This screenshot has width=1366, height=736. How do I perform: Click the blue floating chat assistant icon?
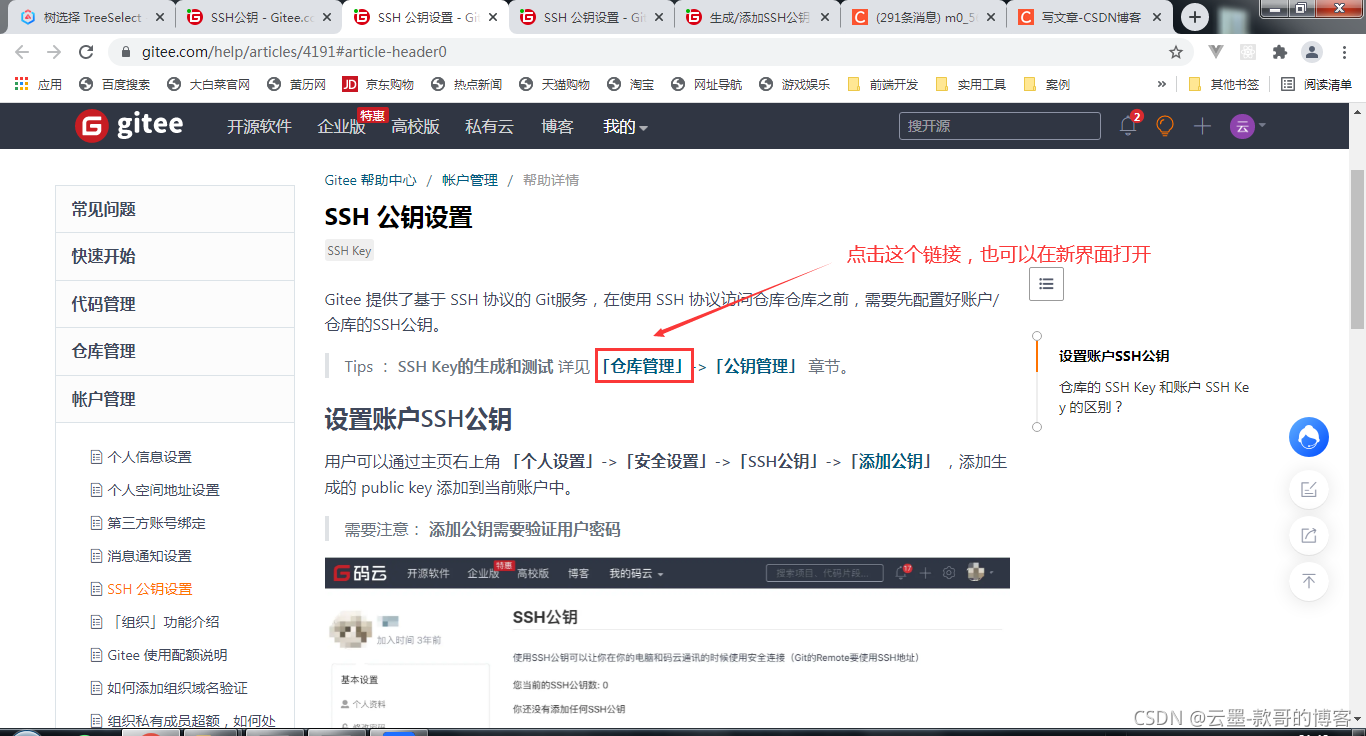tap(1309, 437)
